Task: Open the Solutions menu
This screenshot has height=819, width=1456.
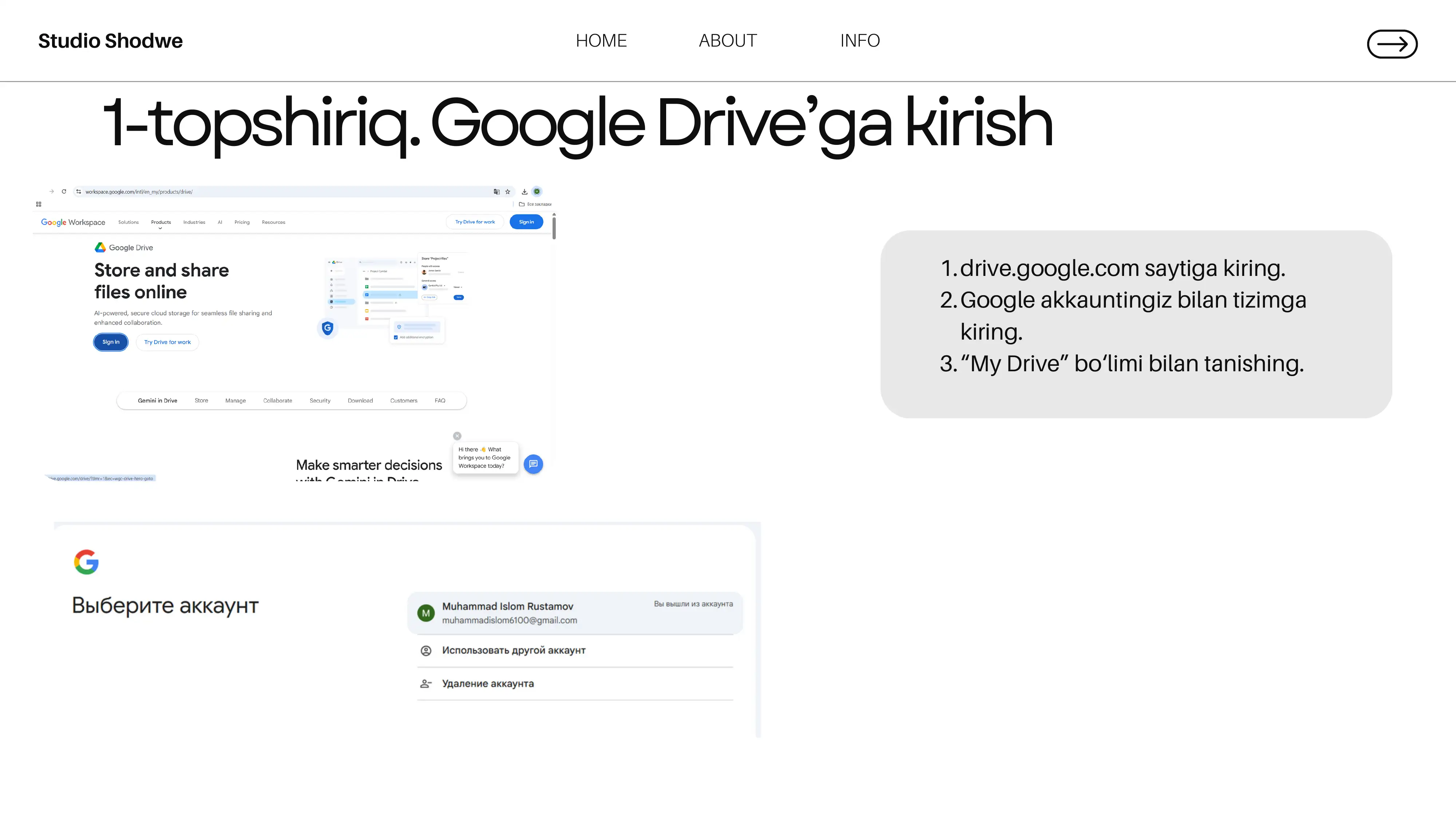Action: tap(128, 222)
